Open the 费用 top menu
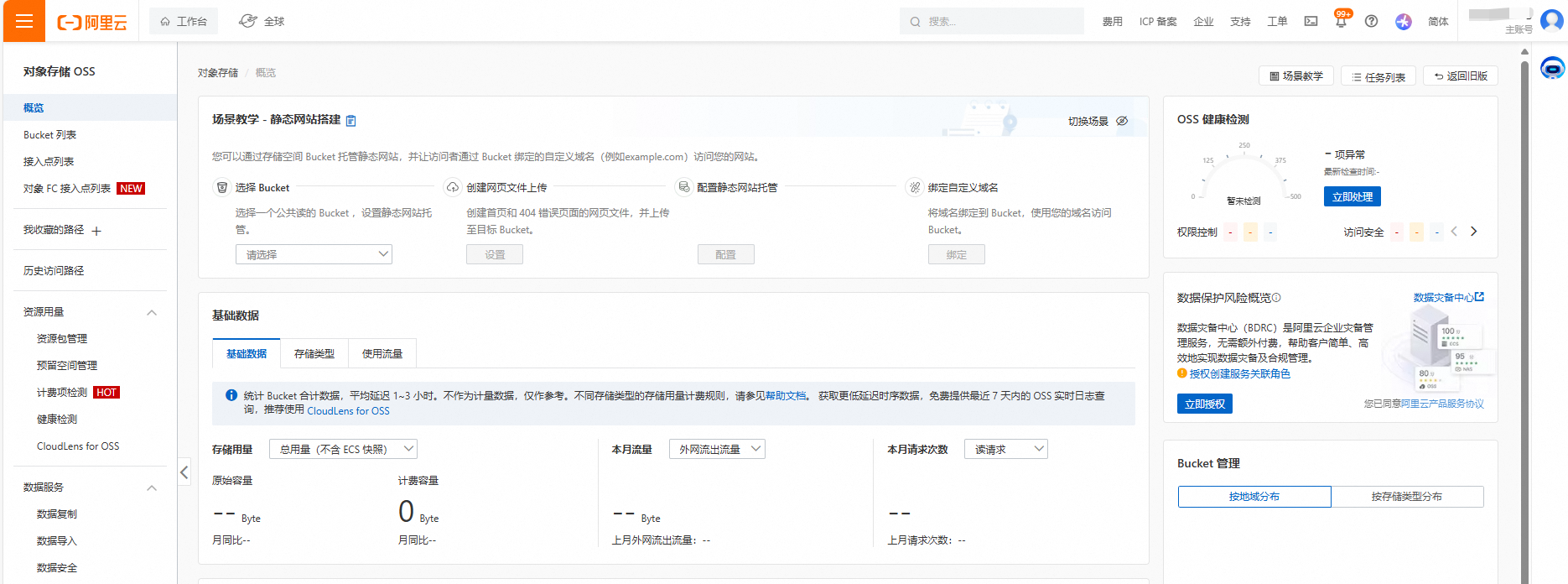The width and height of the screenshot is (1568, 584). coord(1113,22)
